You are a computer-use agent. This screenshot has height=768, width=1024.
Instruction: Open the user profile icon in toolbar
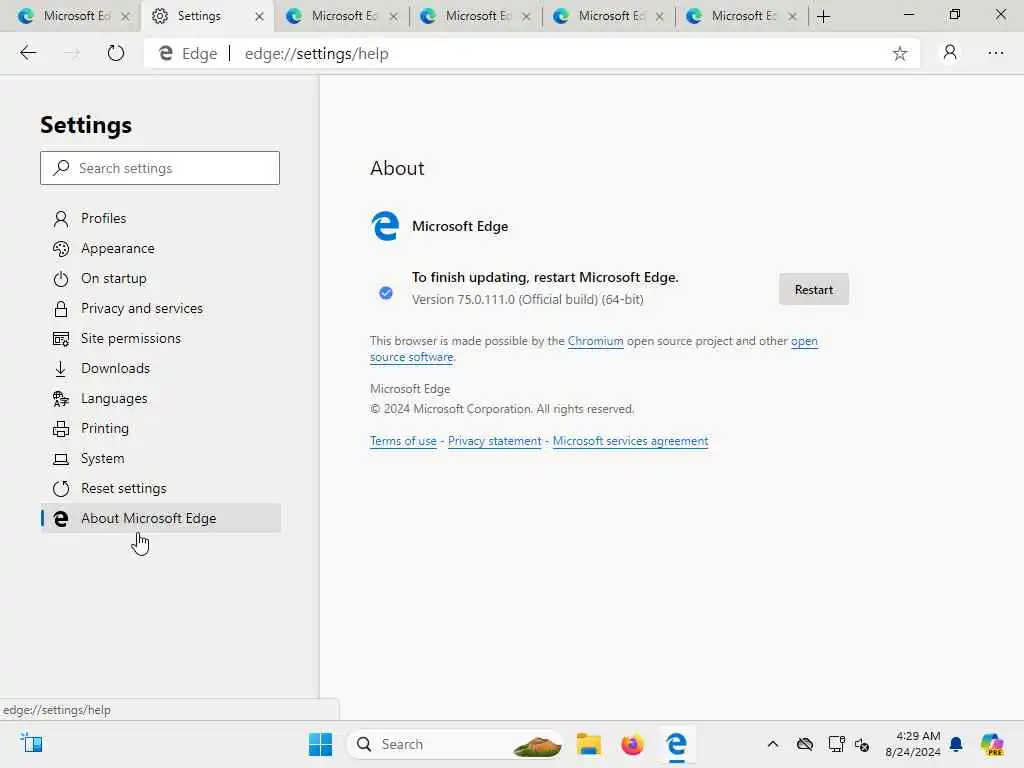point(950,52)
